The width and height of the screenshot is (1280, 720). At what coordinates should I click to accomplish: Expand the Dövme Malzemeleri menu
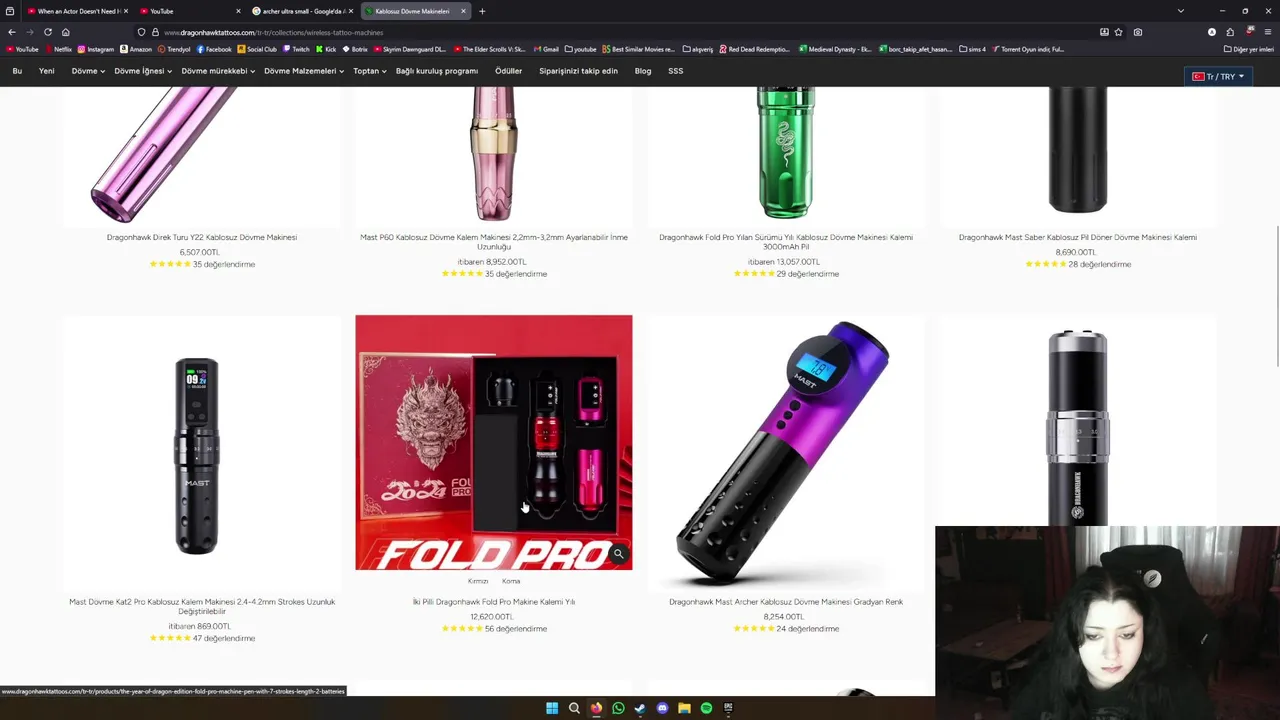pos(304,71)
